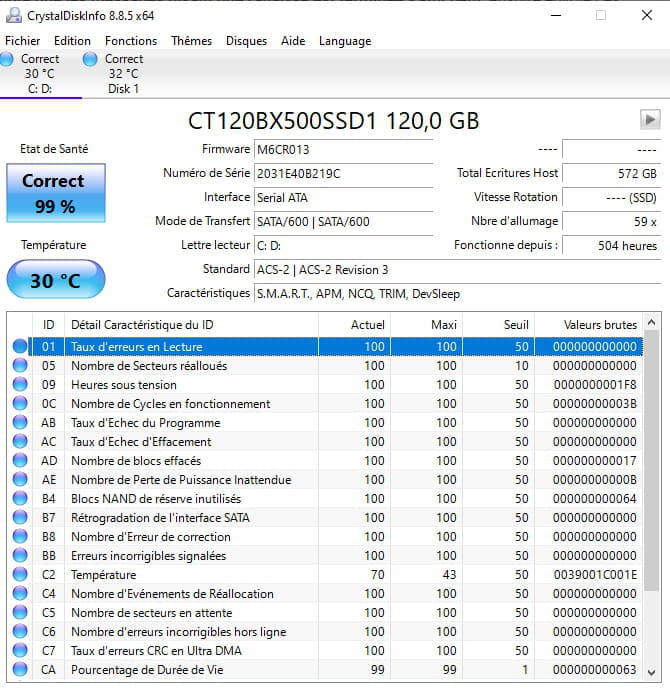Image resolution: width=670 pixels, height=689 pixels.
Task: Click the status orb of the Nombre de blocs effacés row
Action: (20, 461)
